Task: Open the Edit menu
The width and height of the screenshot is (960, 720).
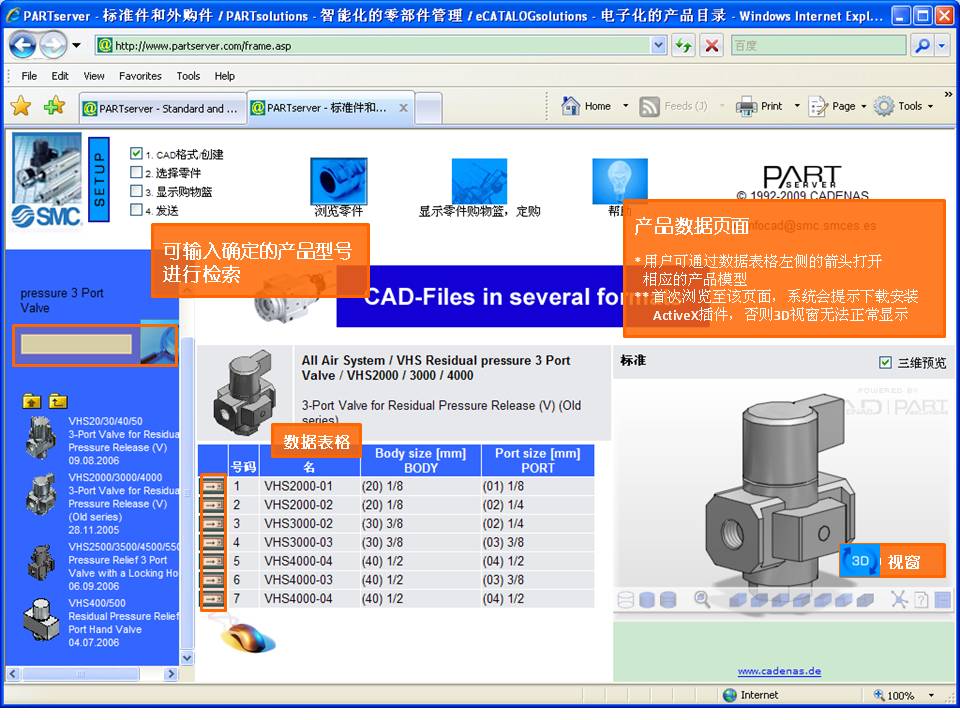Action: tap(60, 76)
